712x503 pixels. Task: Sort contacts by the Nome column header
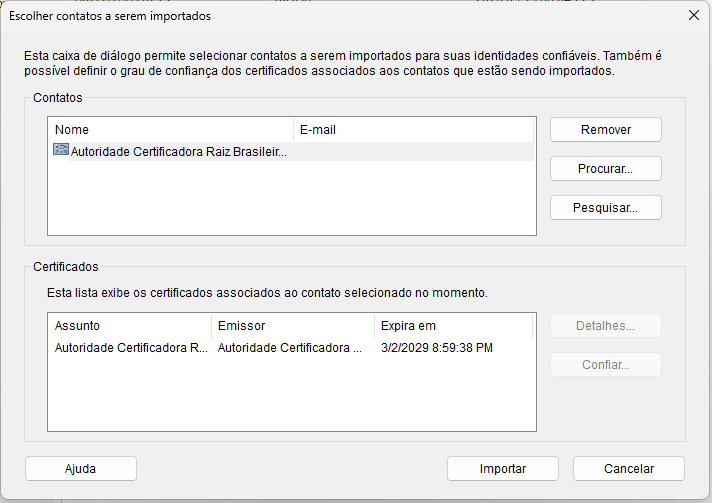[171, 130]
